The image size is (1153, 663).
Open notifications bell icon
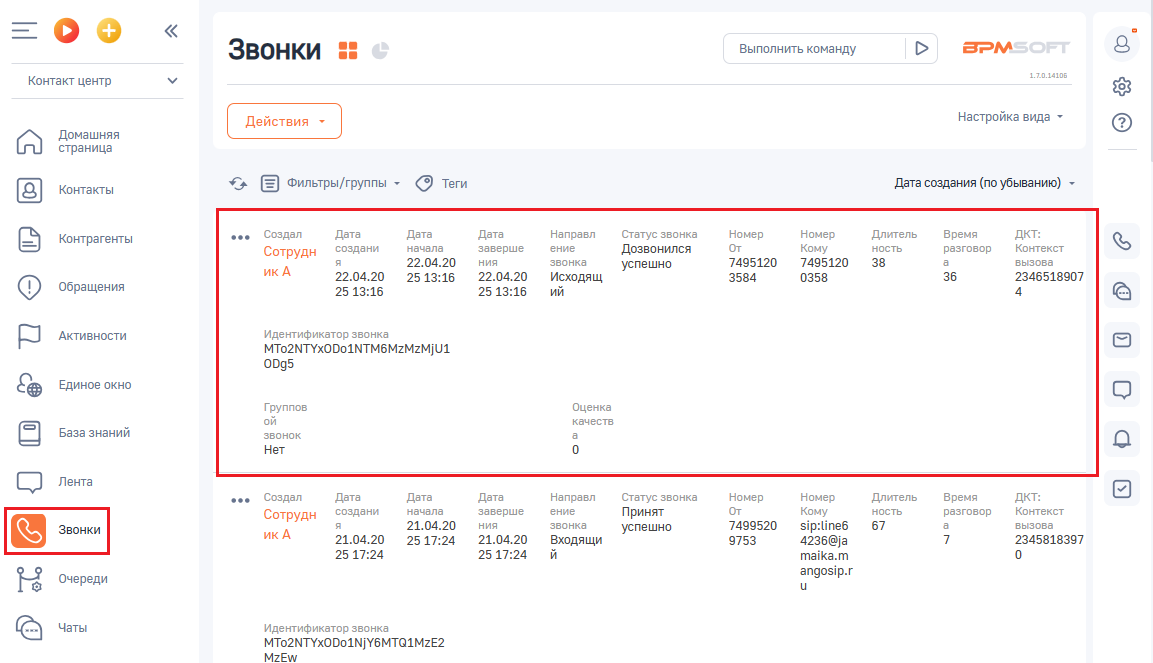pos(1122,438)
